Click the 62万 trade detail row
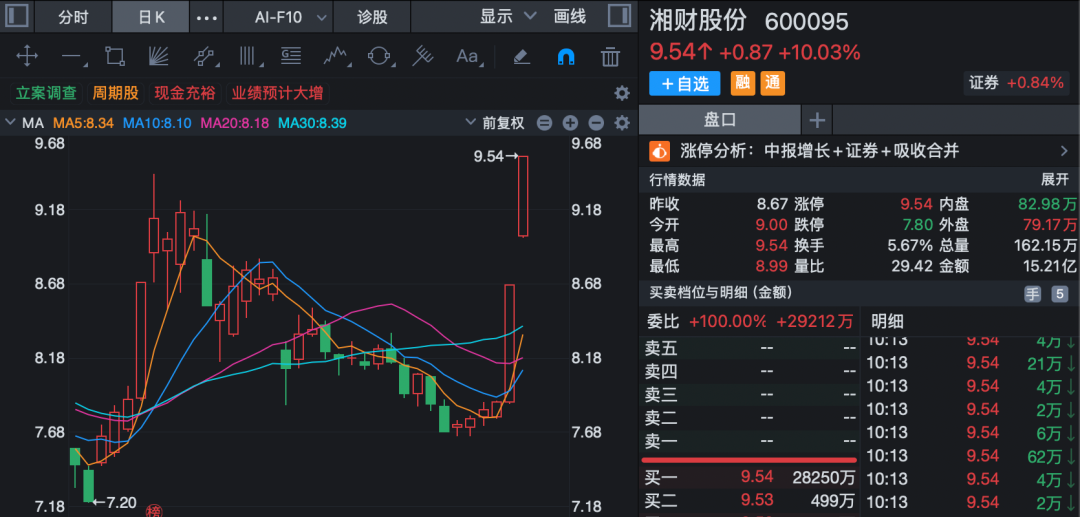This screenshot has width=1080, height=517. tap(970, 456)
